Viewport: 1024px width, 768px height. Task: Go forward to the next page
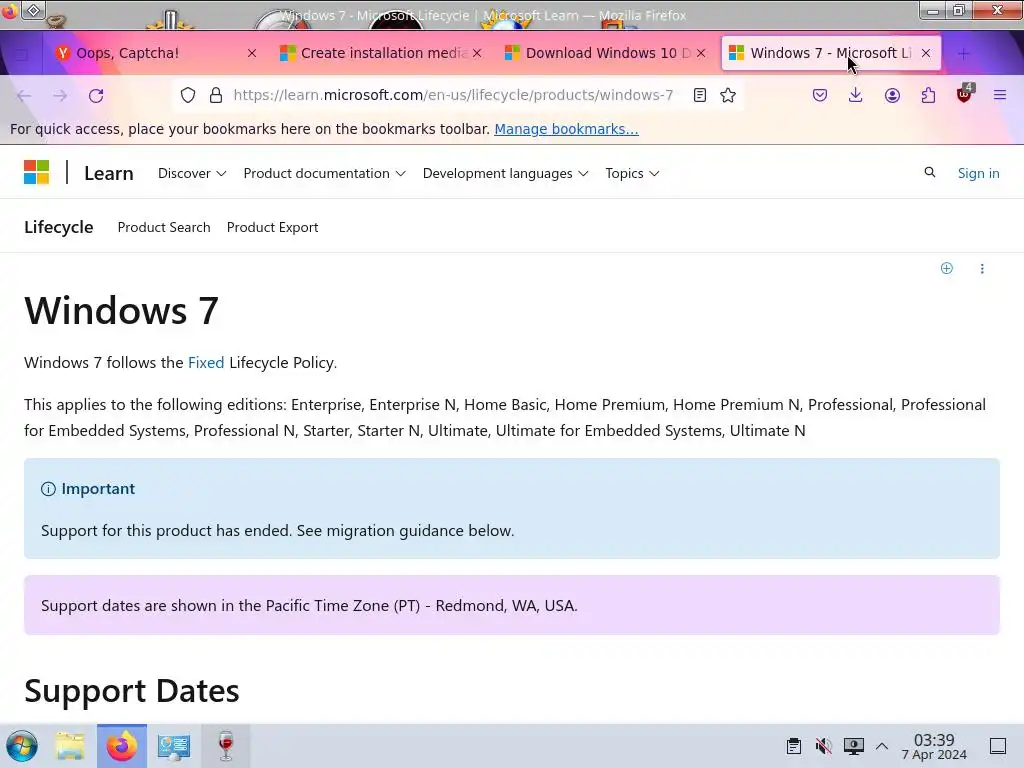click(60, 95)
